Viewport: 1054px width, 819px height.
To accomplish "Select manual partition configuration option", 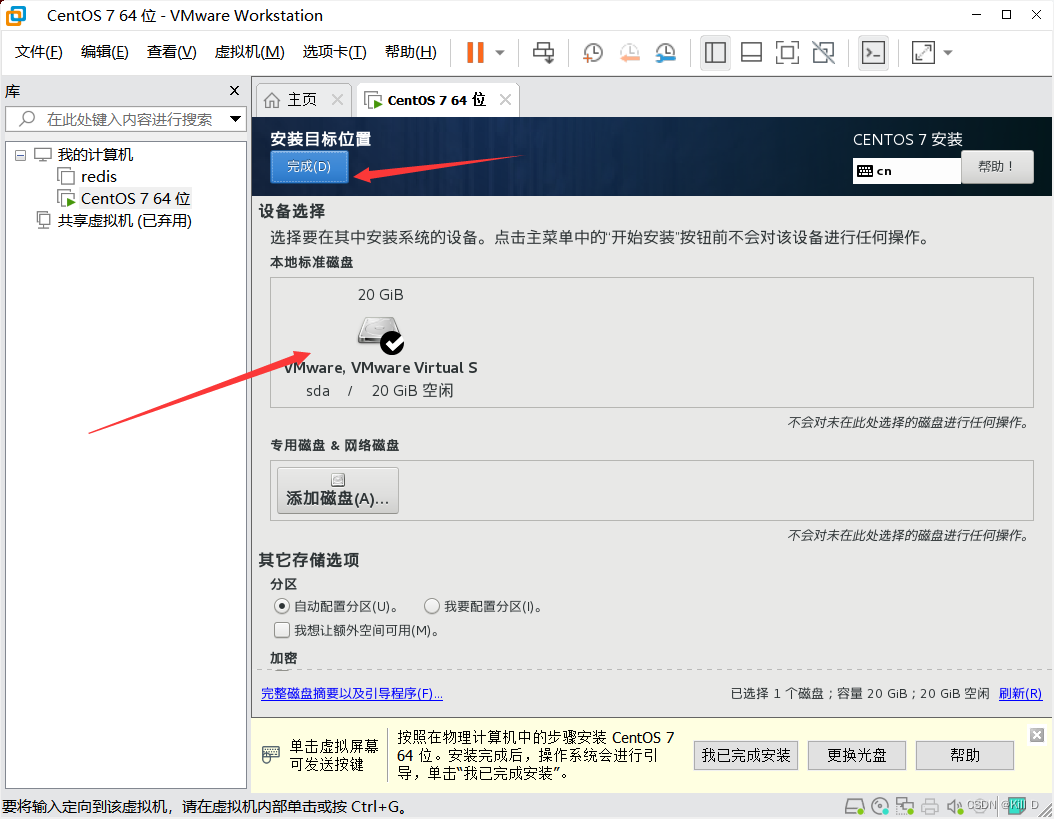I will click(x=431, y=606).
